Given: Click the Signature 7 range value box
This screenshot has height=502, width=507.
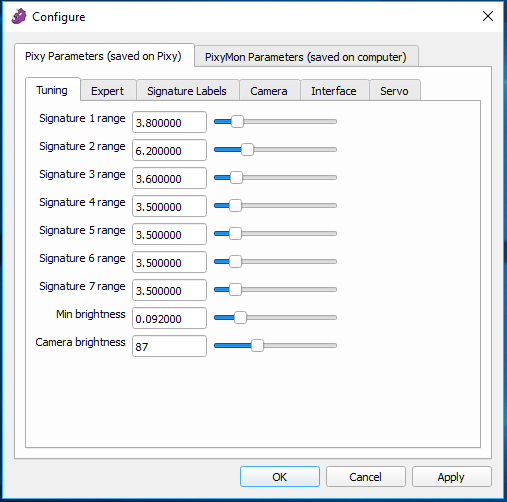Looking at the screenshot, I should [169, 290].
